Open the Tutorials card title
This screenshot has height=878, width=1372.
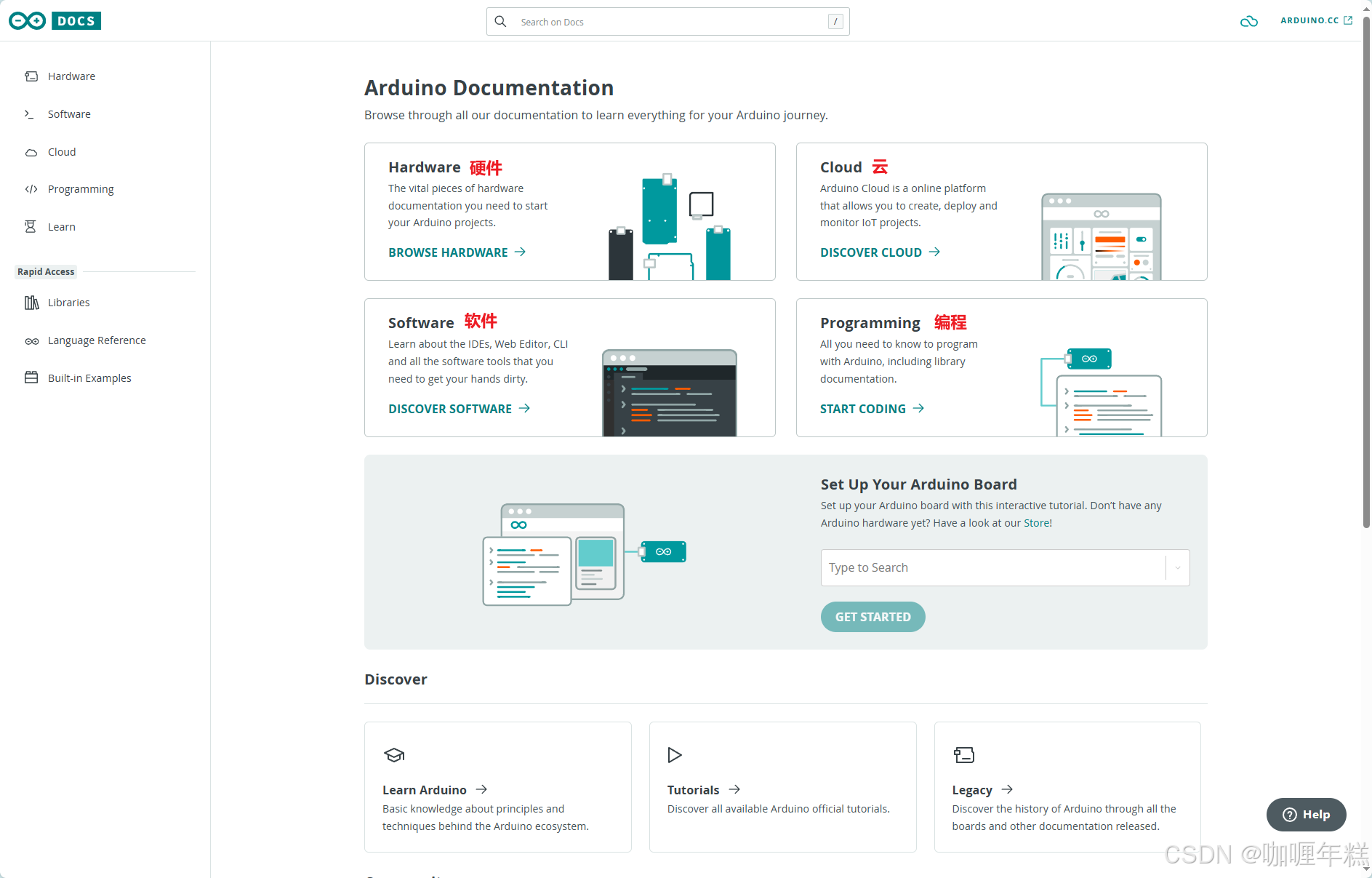pos(693,790)
